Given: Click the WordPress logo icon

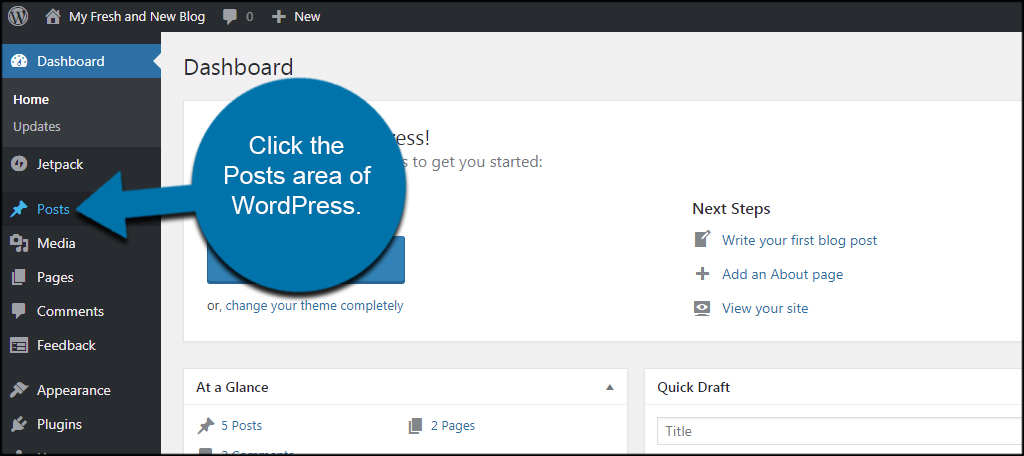Looking at the screenshot, I should click(x=18, y=16).
